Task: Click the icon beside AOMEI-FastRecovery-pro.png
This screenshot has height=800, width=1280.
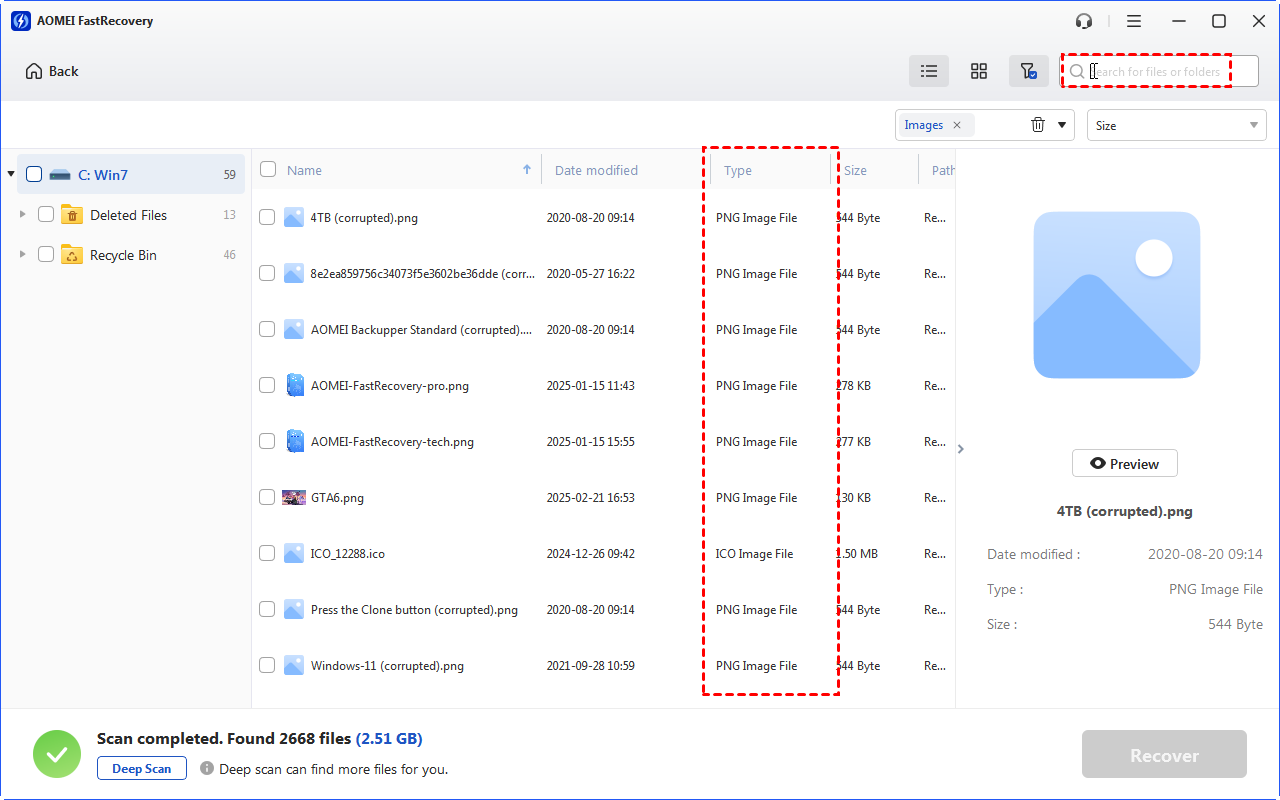Action: [x=294, y=385]
